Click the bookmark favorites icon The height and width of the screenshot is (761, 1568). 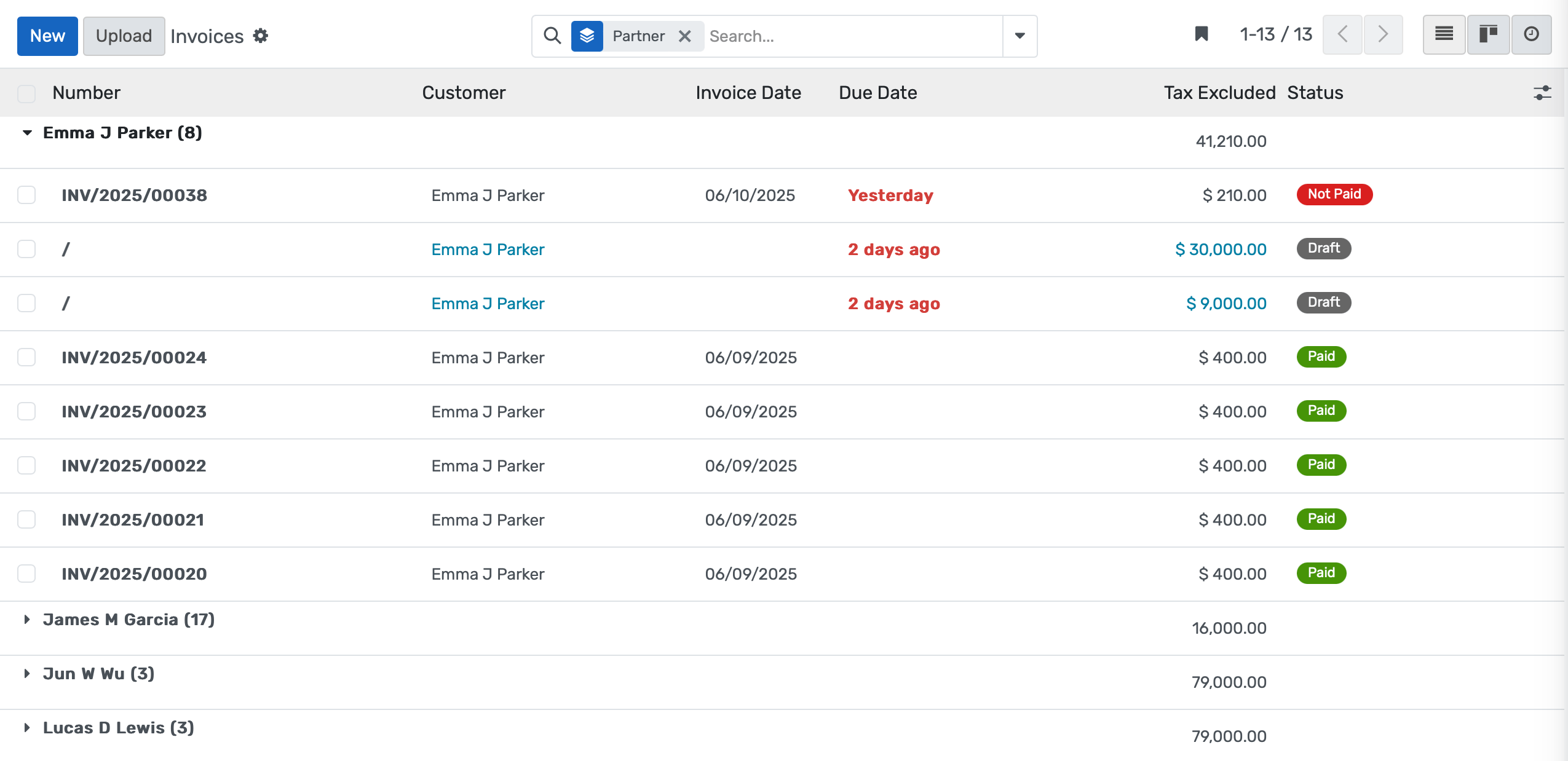coord(1201,34)
